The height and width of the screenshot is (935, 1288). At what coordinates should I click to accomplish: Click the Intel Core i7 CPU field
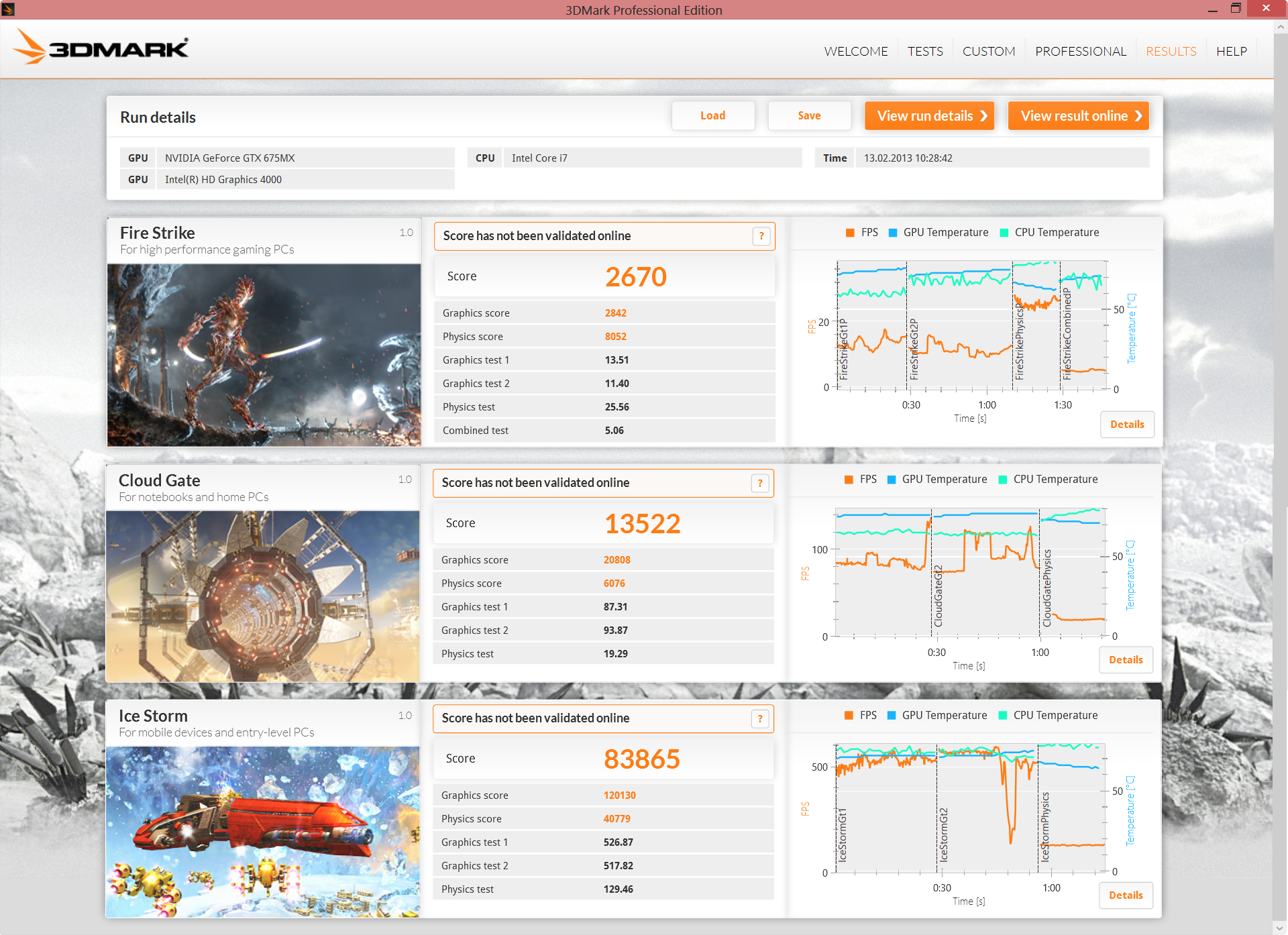point(653,158)
